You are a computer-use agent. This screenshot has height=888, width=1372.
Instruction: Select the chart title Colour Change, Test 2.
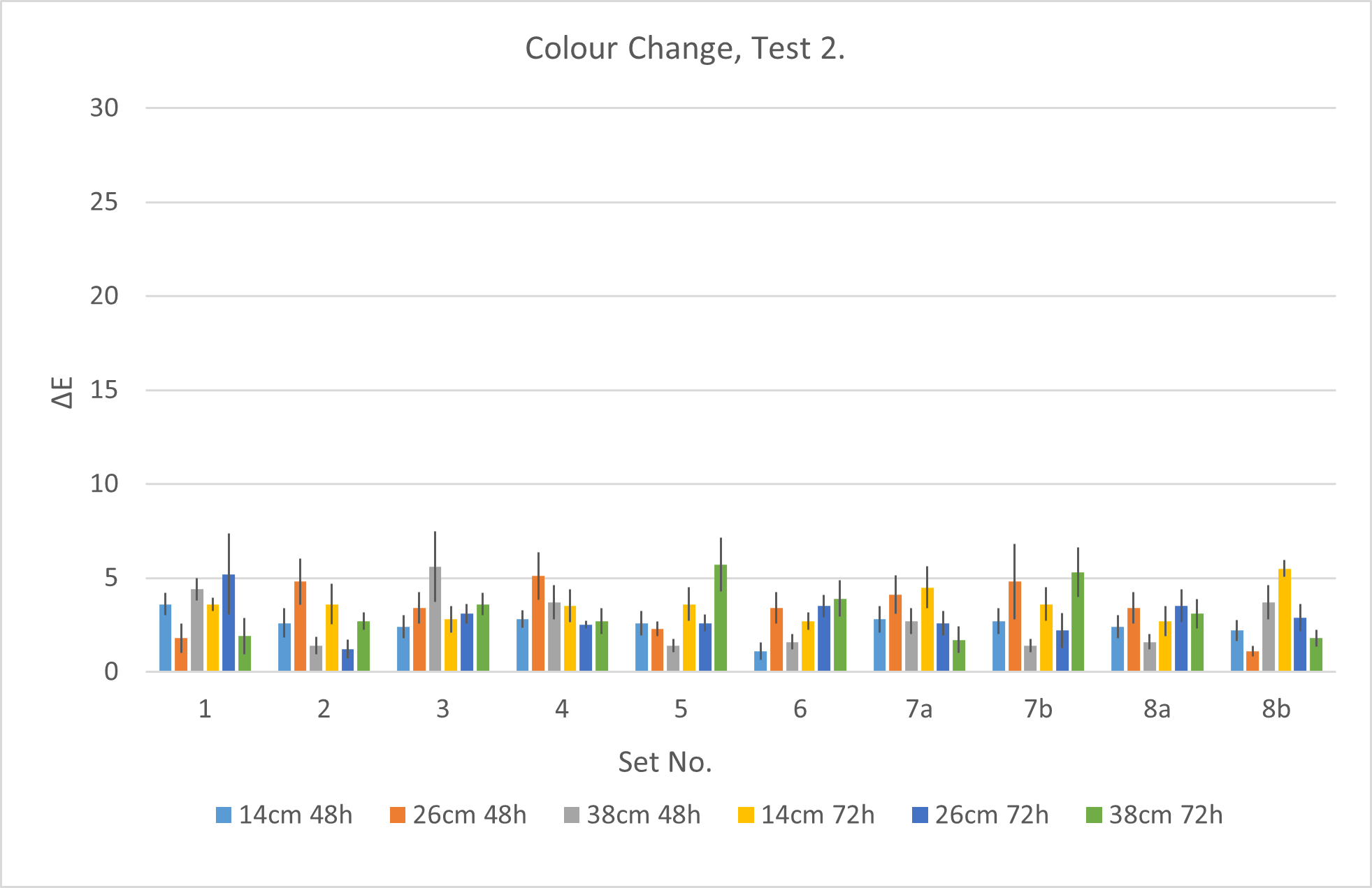(685, 49)
